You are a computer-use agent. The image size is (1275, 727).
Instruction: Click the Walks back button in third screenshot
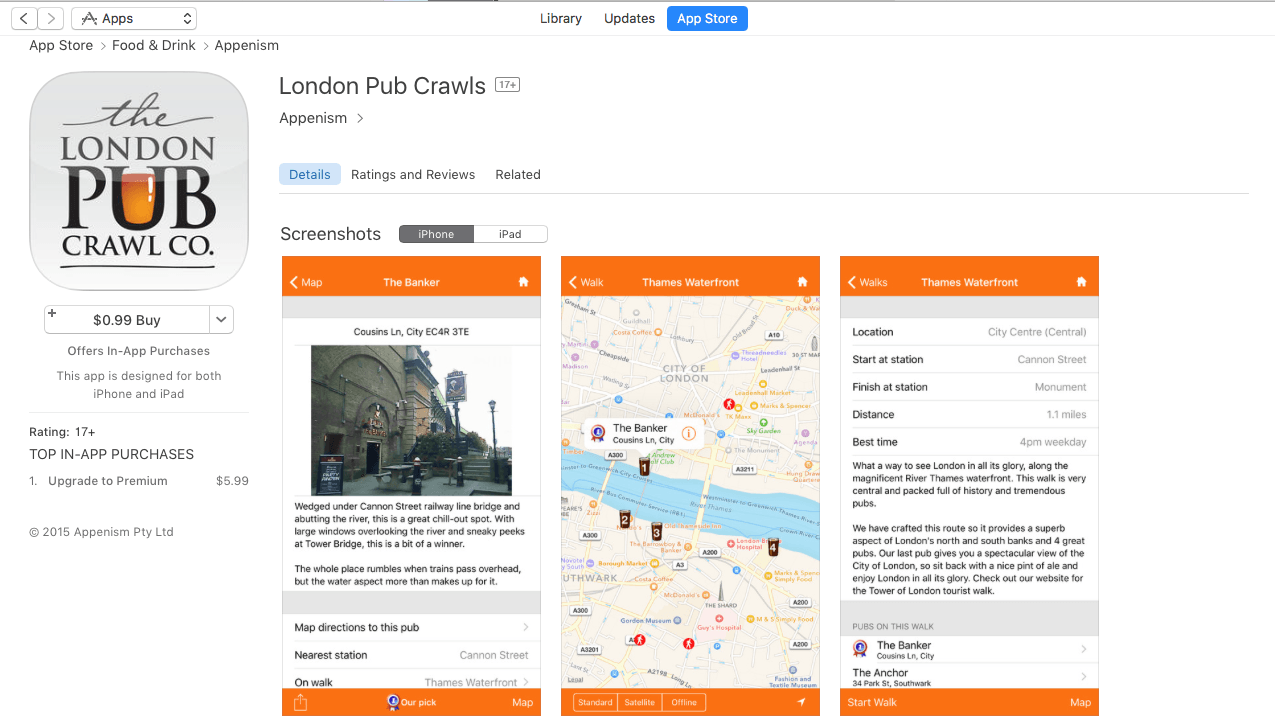[867, 282]
